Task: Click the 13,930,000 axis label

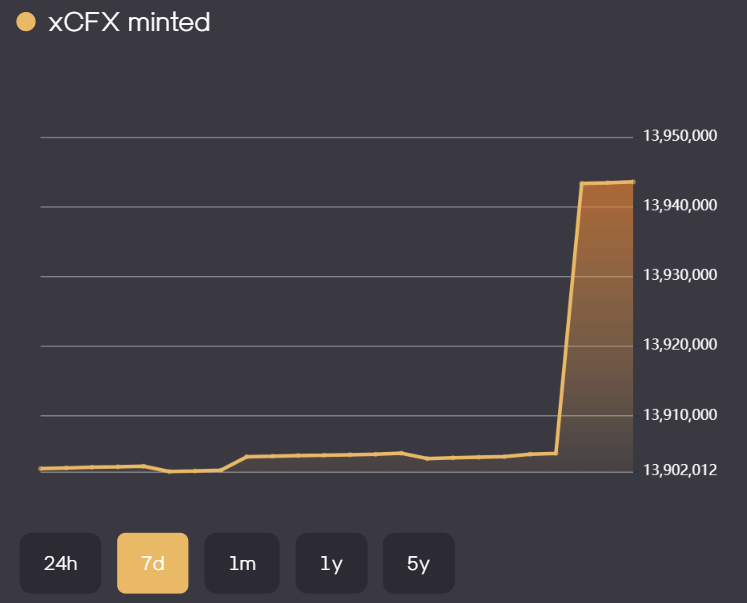Action: pyautogui.click(x=680, y=276)
